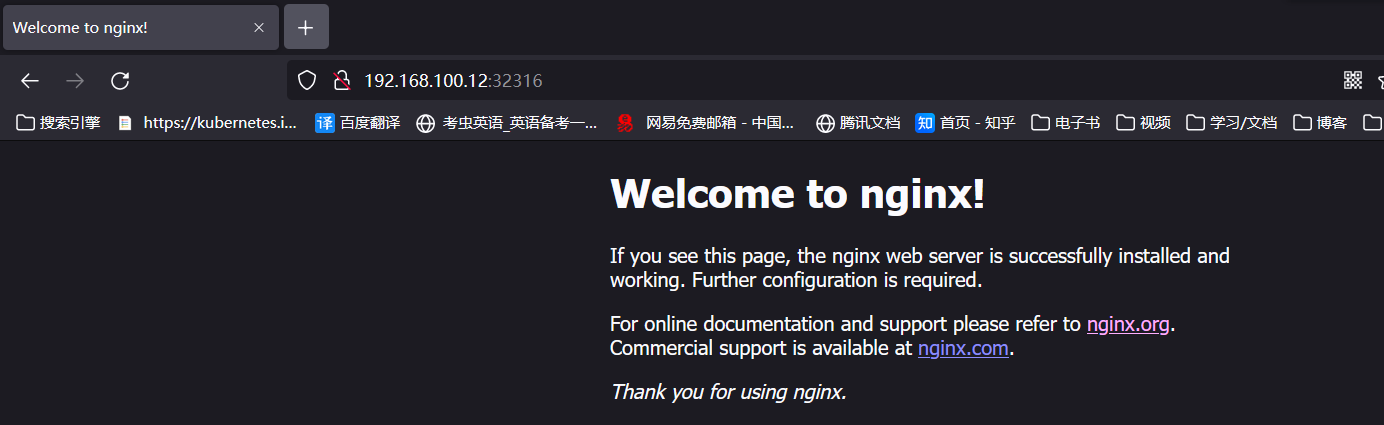Click the page icon beside https://kubernetes.i...
Screen dimensions: 1384x425
125,123
